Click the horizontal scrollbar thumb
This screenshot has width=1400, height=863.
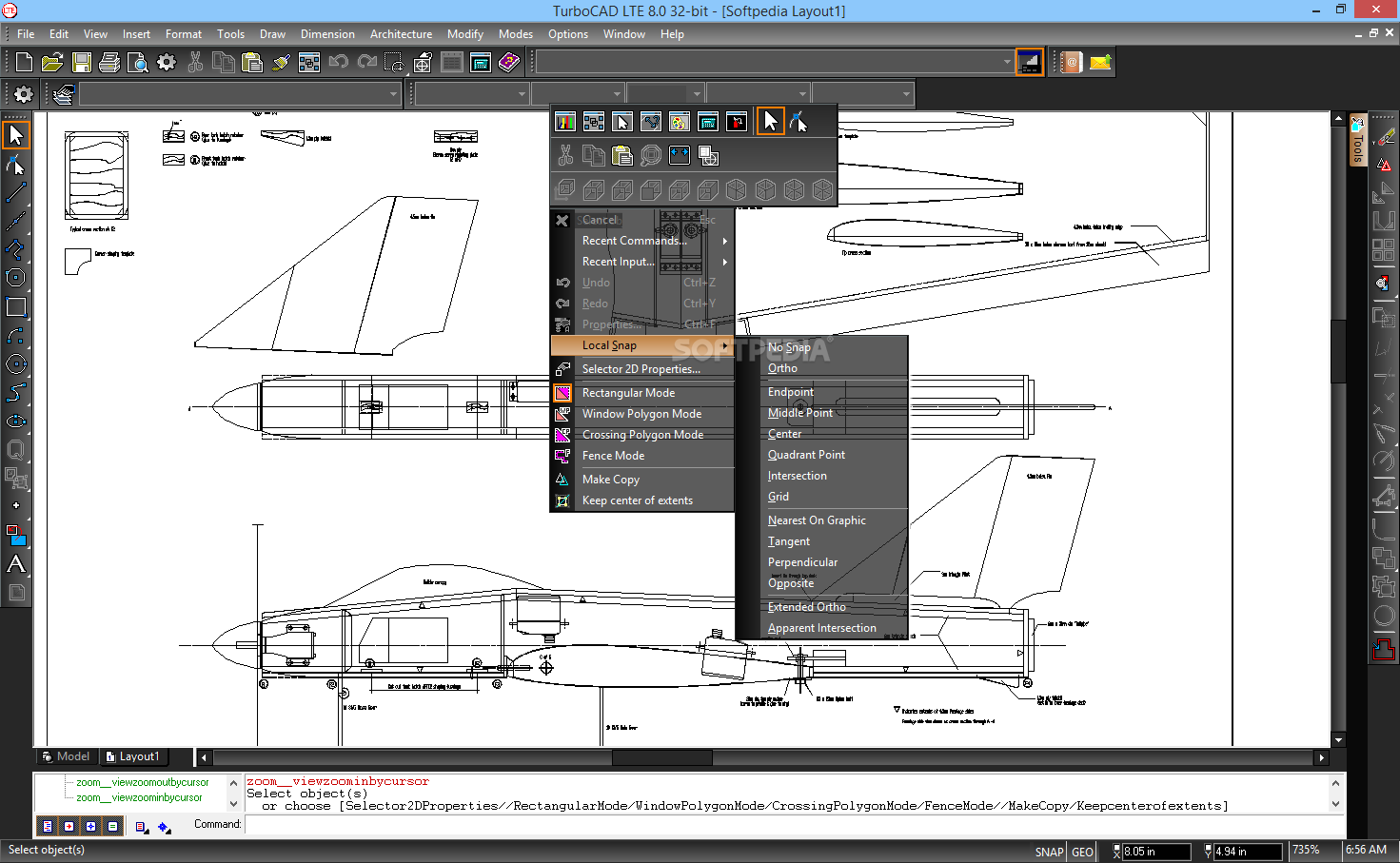[x=662, y=758]
